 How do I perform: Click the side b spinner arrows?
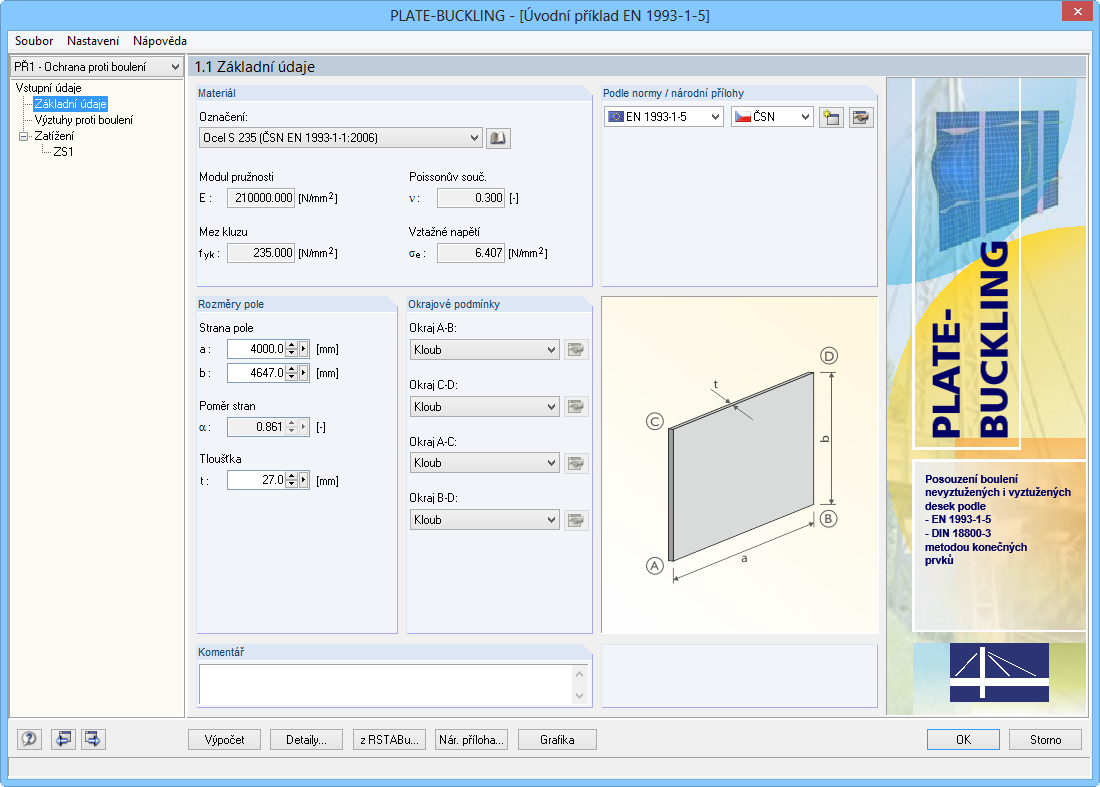[x=292, y=372]
